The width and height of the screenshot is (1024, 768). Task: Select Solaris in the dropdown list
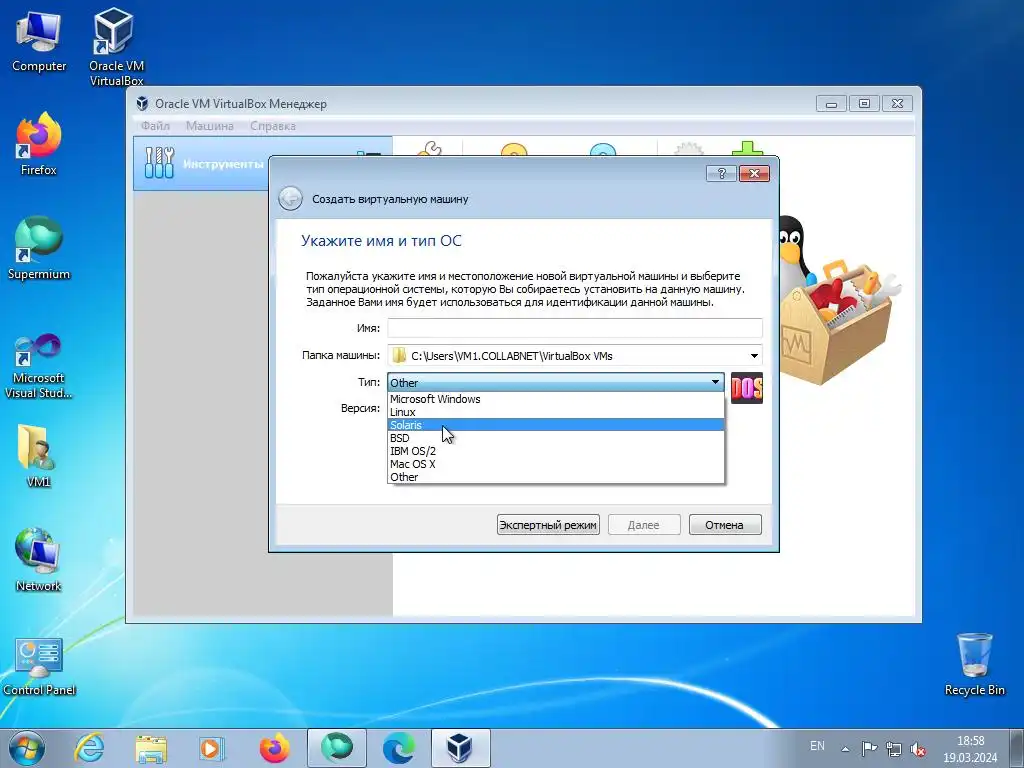pos(556,425)
